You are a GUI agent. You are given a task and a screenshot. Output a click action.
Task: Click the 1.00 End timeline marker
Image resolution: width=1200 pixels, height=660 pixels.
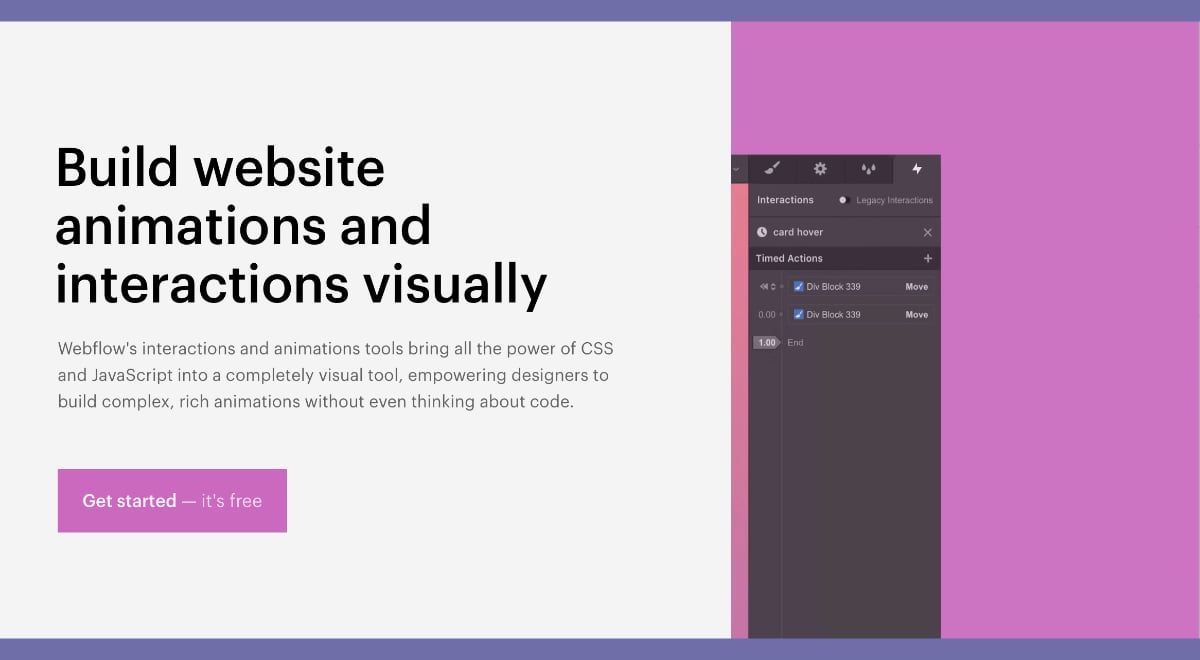pos(767,342)
